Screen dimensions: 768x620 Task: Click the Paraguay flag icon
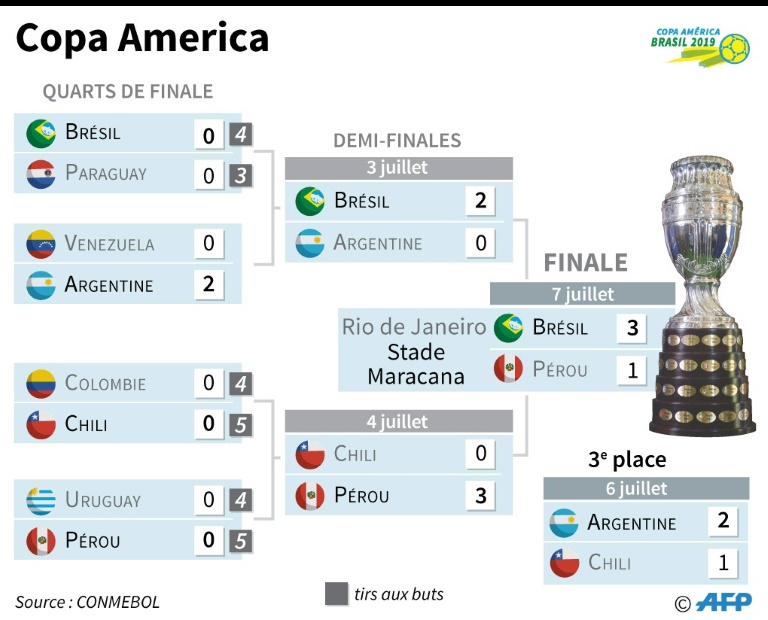(41, 174)
